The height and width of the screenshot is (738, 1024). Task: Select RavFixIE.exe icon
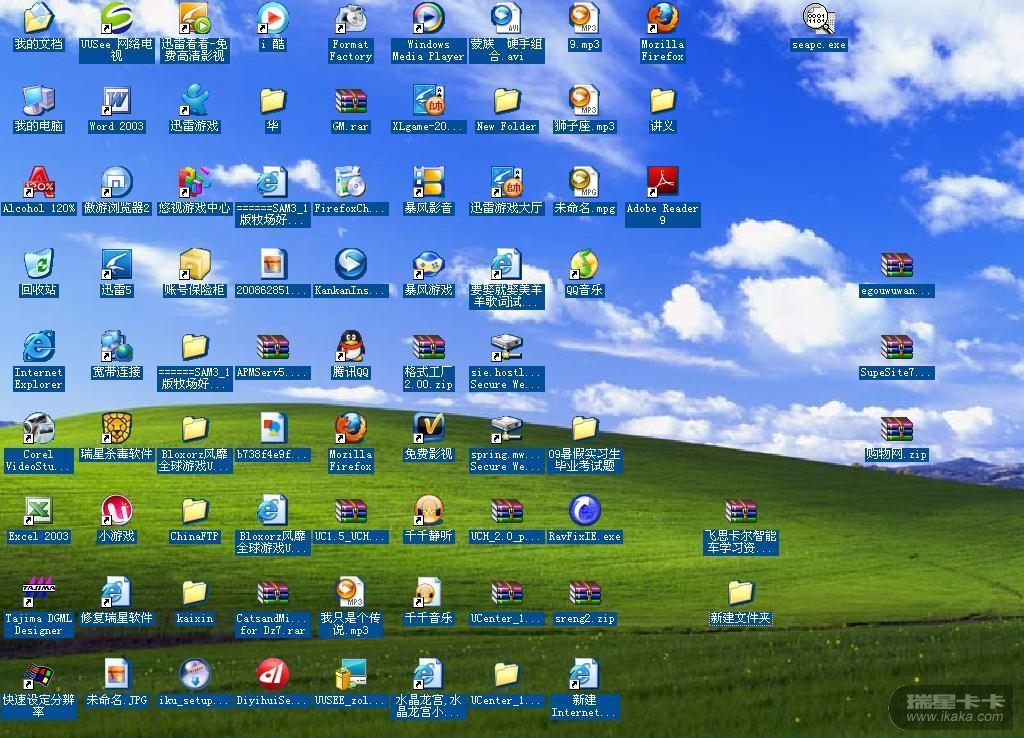pos(584,510)
